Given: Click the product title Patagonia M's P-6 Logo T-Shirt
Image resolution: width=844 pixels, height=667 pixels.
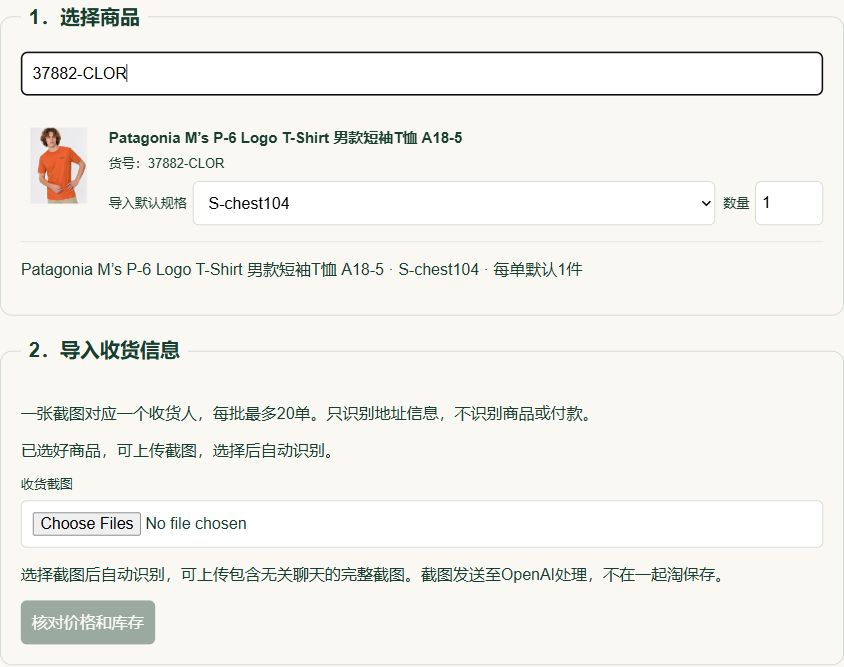Looking at the screenshot, I should 285,138.
